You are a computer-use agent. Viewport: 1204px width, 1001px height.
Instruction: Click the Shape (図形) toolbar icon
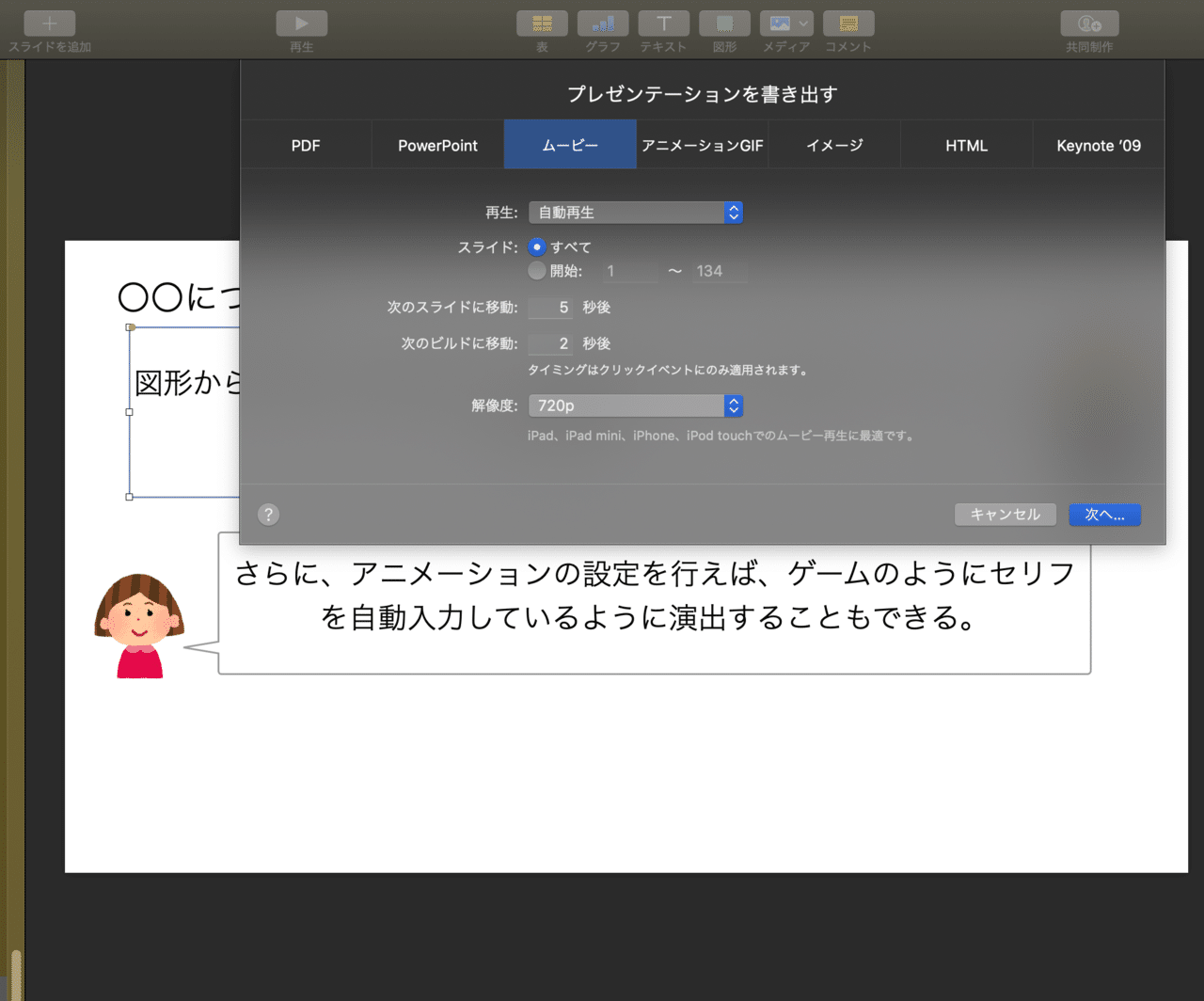tap(724, 24)
